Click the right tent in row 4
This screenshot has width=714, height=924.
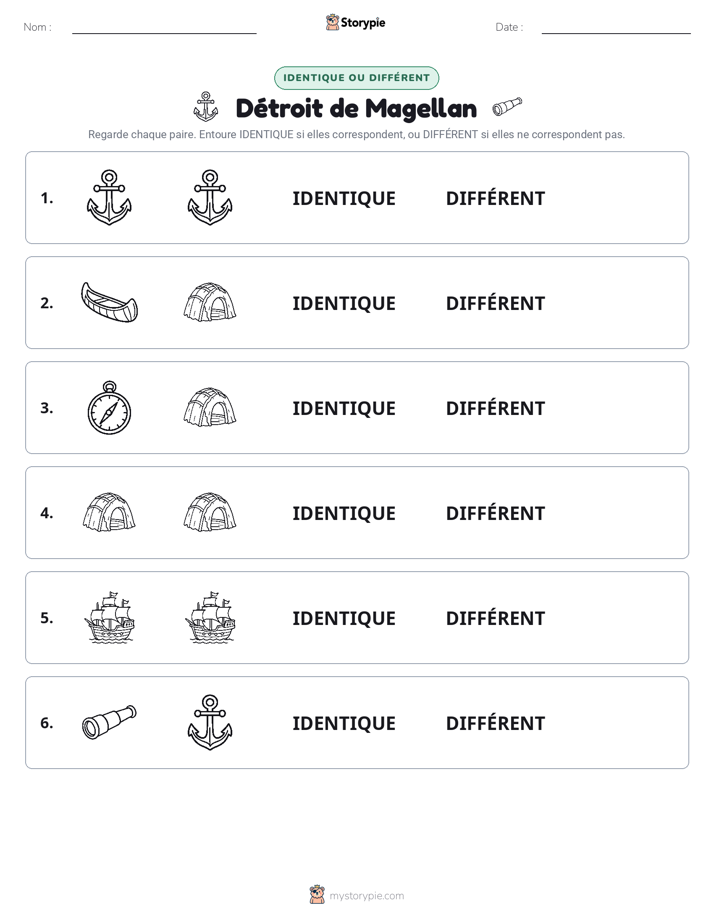pyautogui.click(x=210, y=512)
